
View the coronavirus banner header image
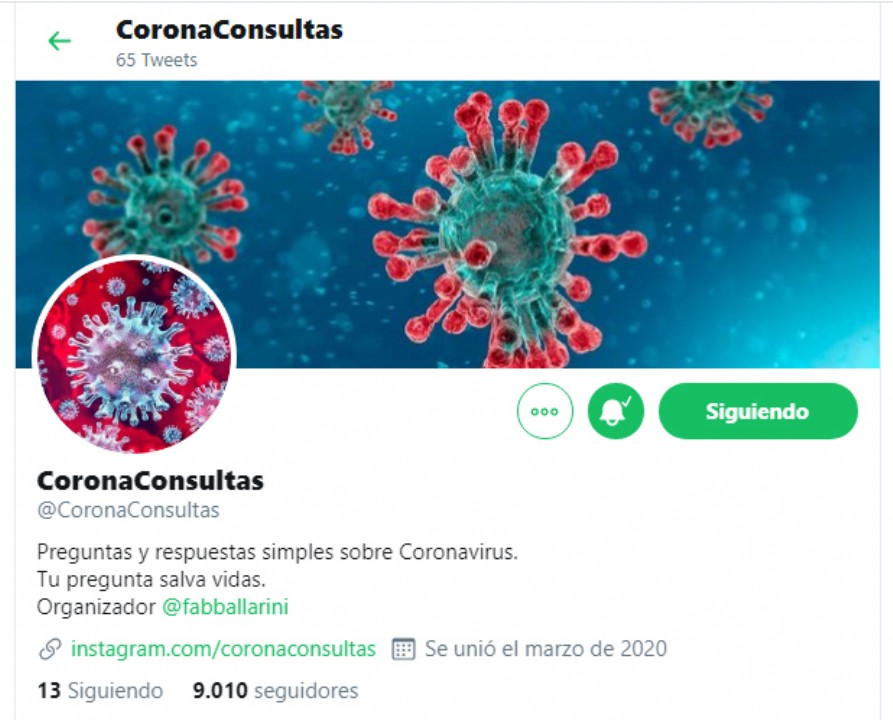(448, 224)
